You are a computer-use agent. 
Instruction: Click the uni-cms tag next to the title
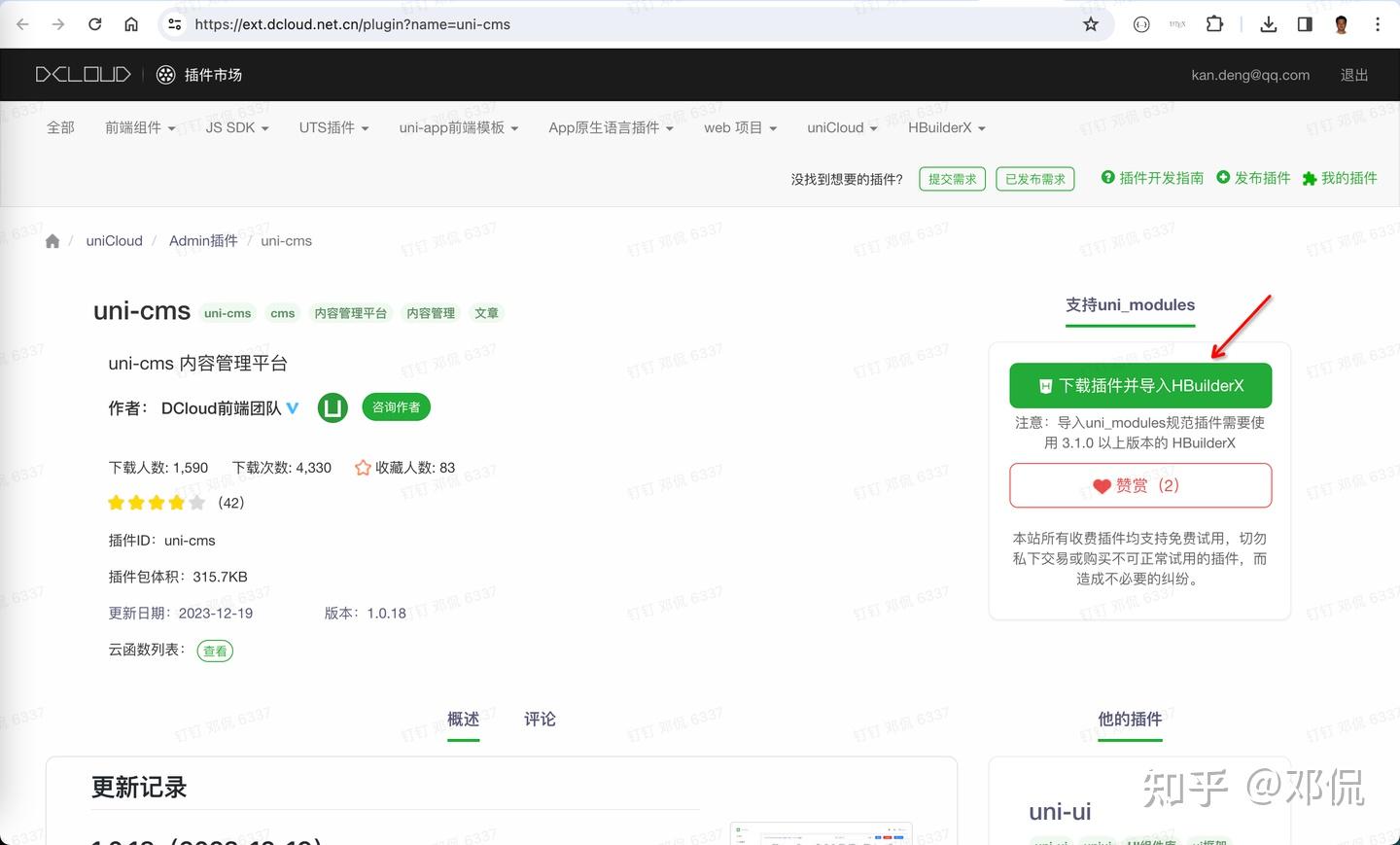[227, 313]
